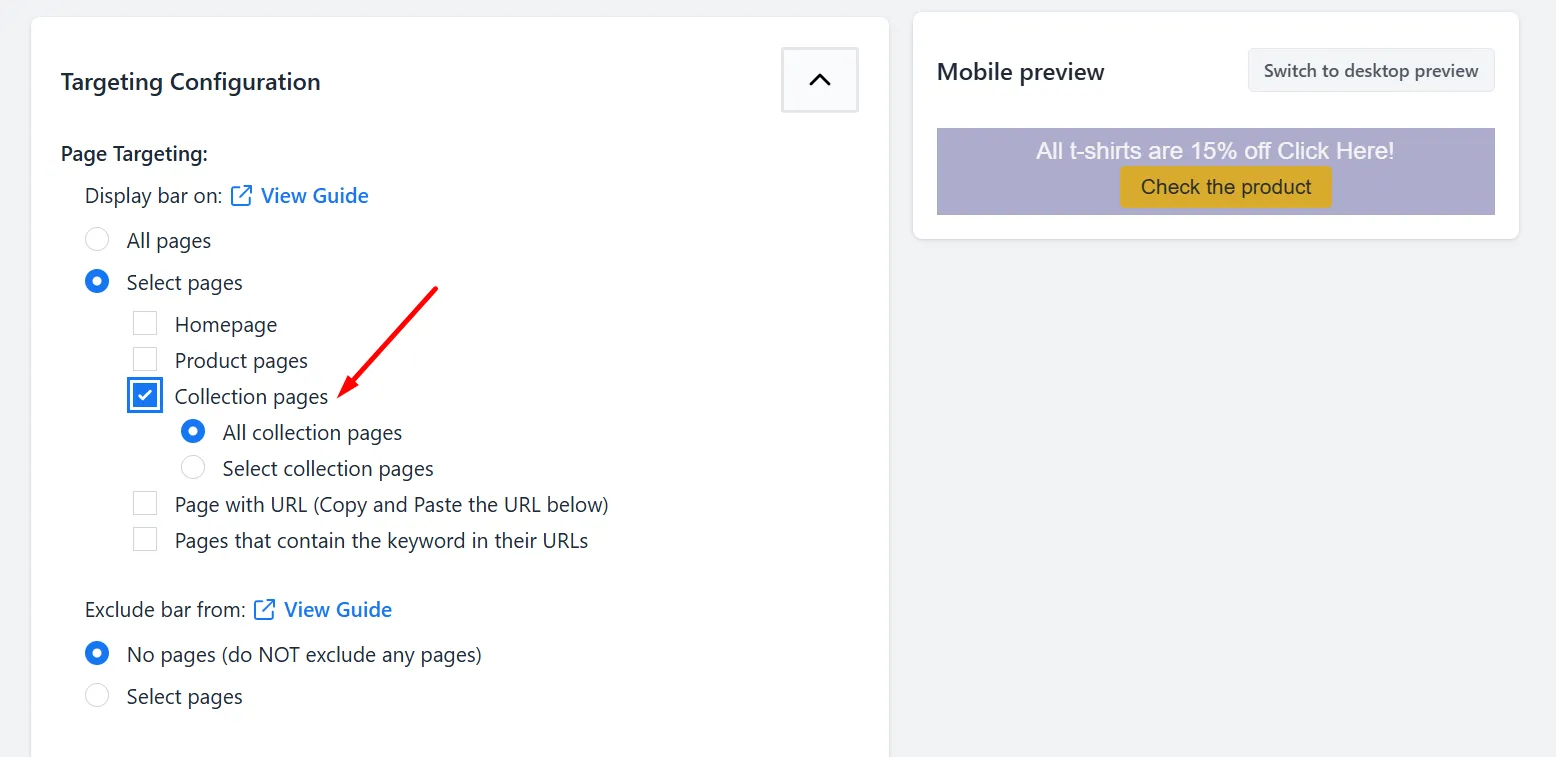The image size is (1556, 757).
Task: Choose Select collection pages radio option
Action: point(193,468)
